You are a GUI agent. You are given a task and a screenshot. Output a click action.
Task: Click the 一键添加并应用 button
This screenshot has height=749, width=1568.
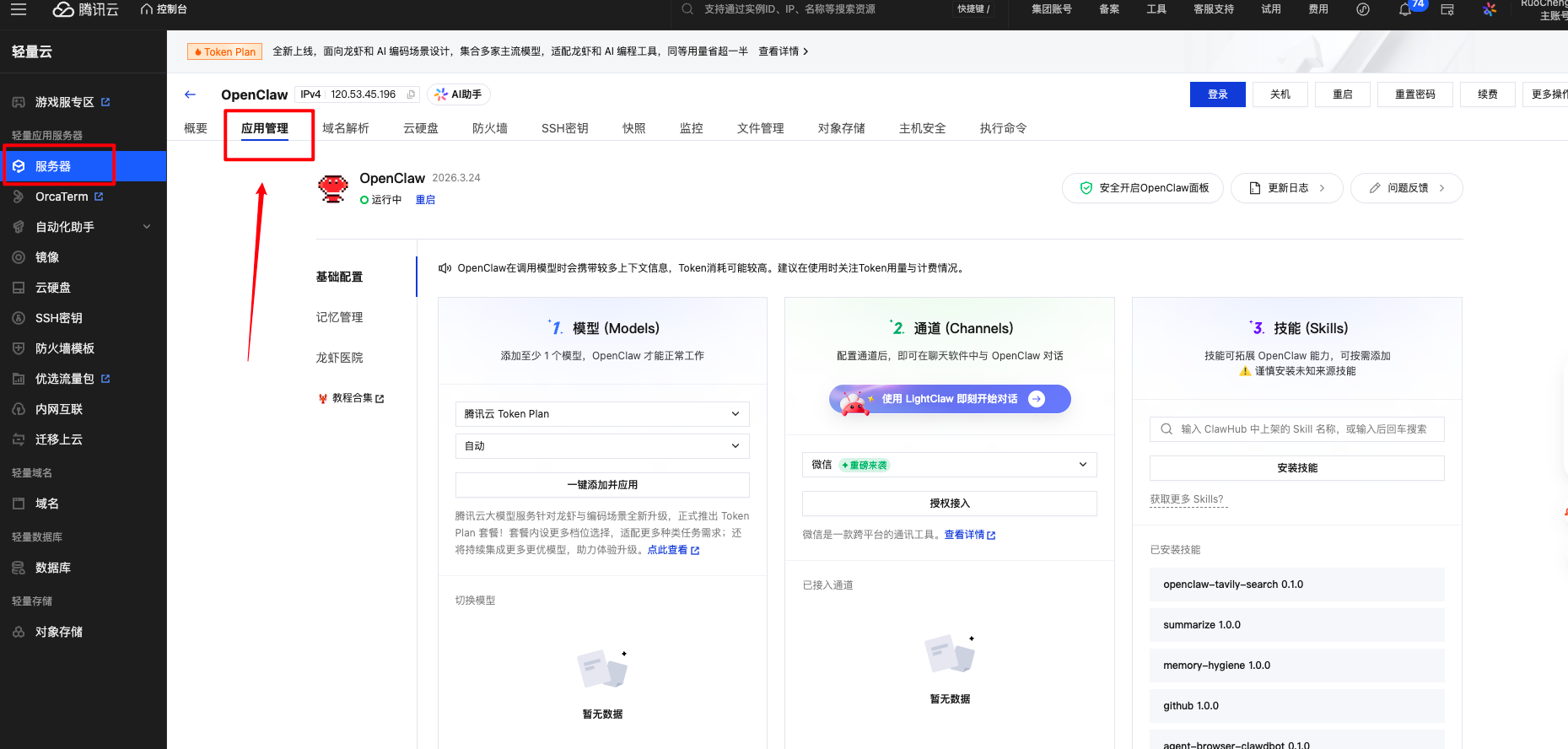(602, 485)
